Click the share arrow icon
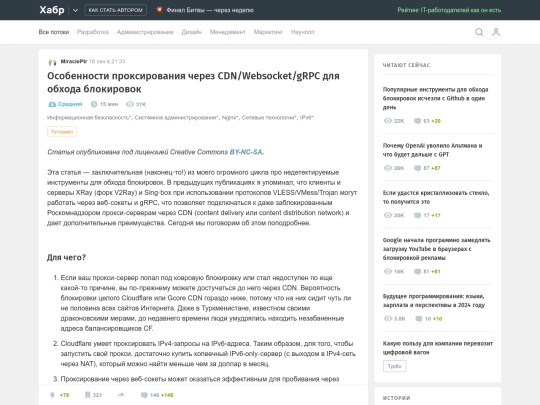 click(x=121, y=395)
